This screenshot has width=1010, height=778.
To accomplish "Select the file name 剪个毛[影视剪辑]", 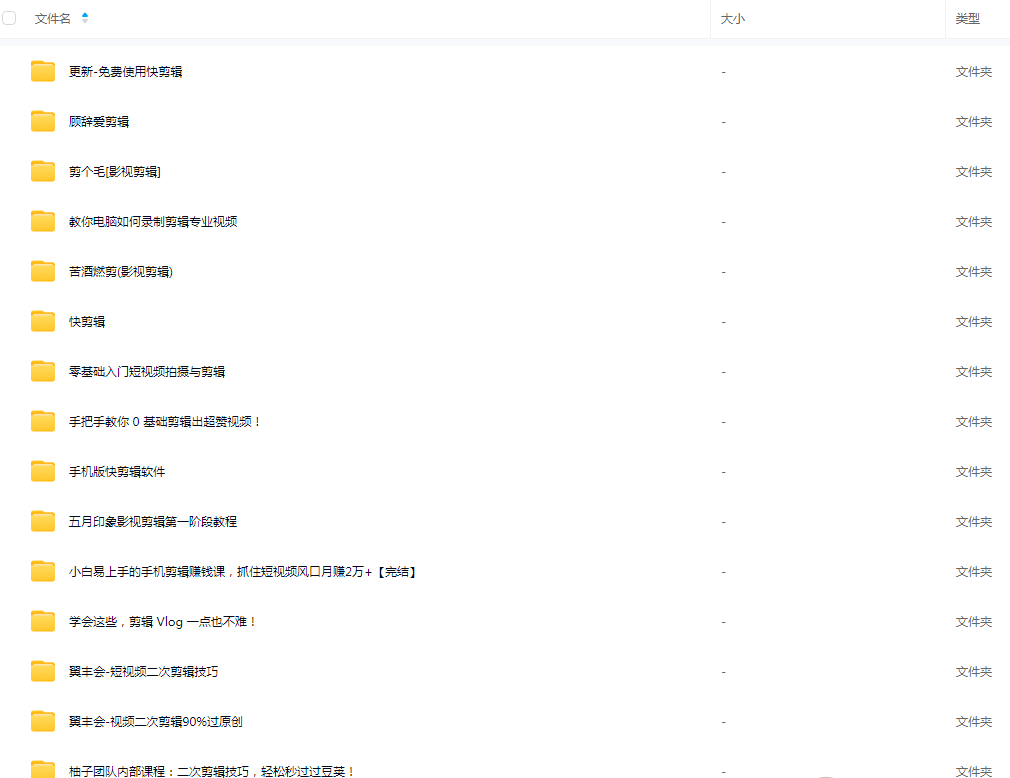I will click(x=115, y=171).
